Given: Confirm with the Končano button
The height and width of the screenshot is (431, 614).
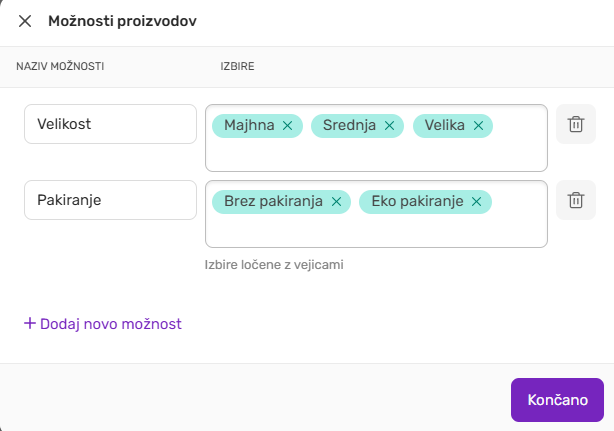Looking at the screenshot, I should (x=557, y=400).
